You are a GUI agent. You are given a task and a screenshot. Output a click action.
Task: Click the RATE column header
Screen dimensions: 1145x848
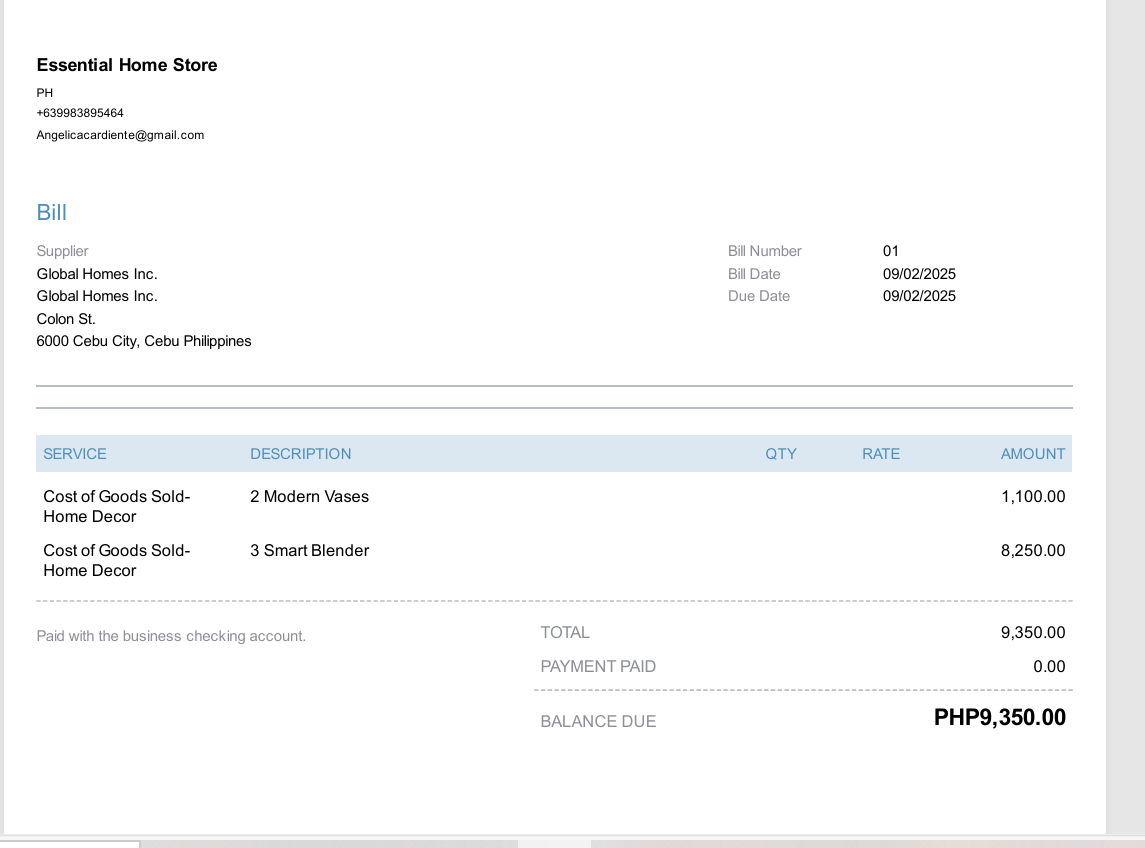[x=881, y=454]
